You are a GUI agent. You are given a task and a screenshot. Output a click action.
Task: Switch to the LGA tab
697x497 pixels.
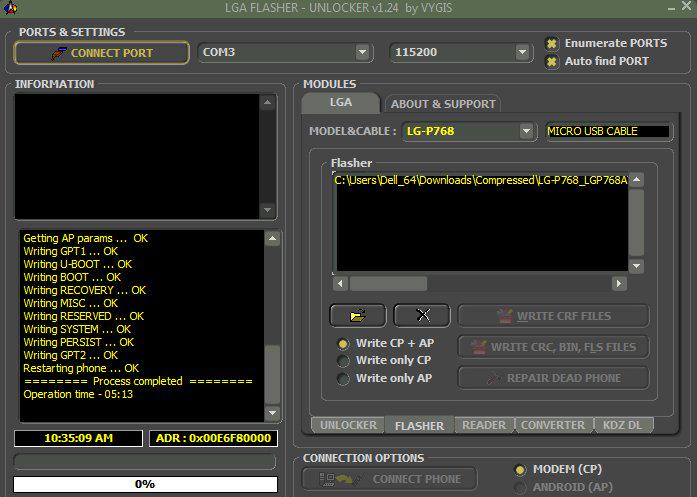[341, 102]
